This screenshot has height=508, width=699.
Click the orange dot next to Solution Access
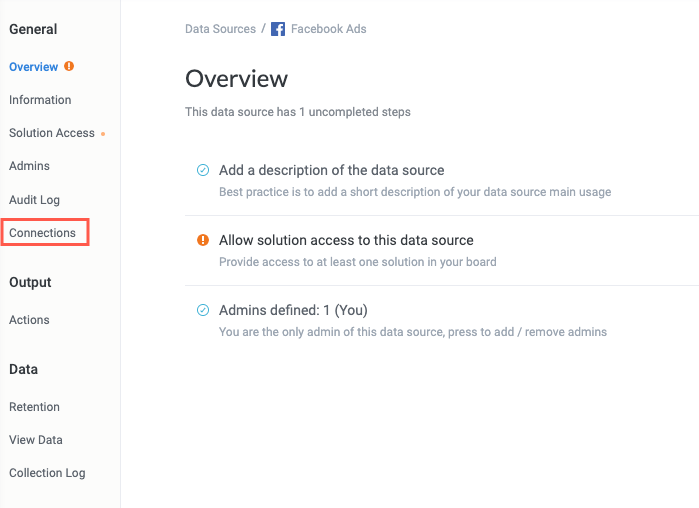[x=103, y=134]
